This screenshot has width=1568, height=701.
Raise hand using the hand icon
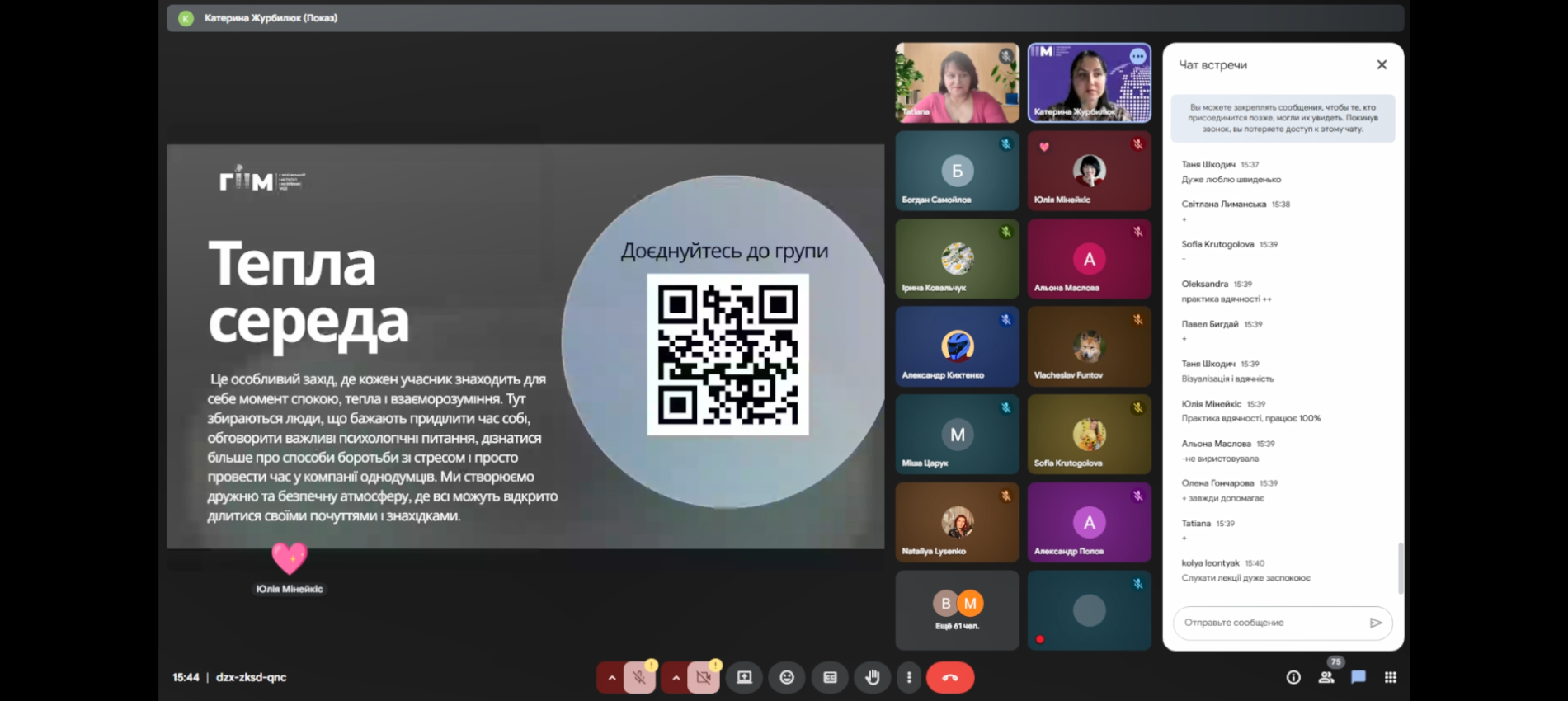pyautogui.click(x=872, y=678)
